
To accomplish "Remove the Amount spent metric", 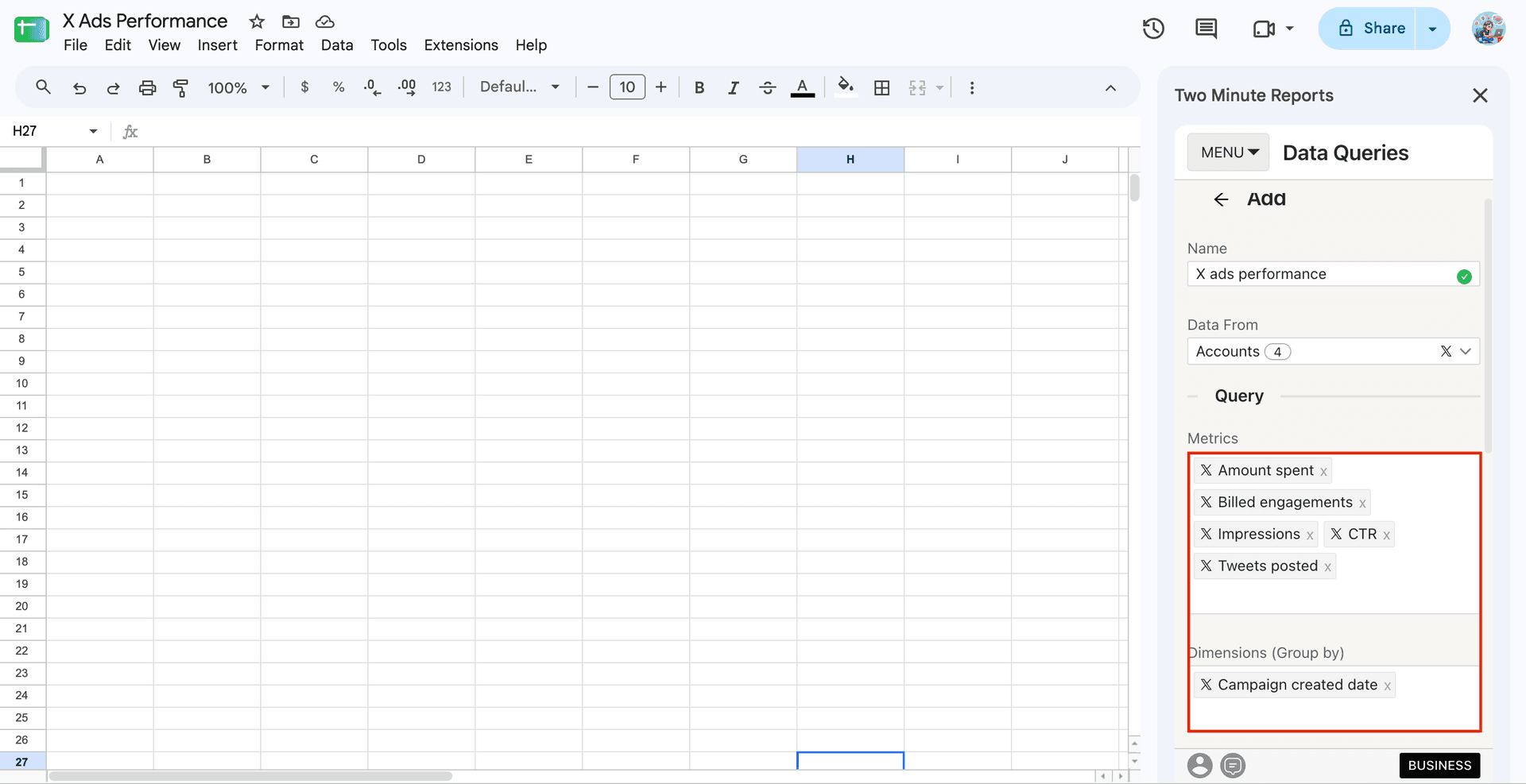I will pyautogui.click(x=1323, y=472).
